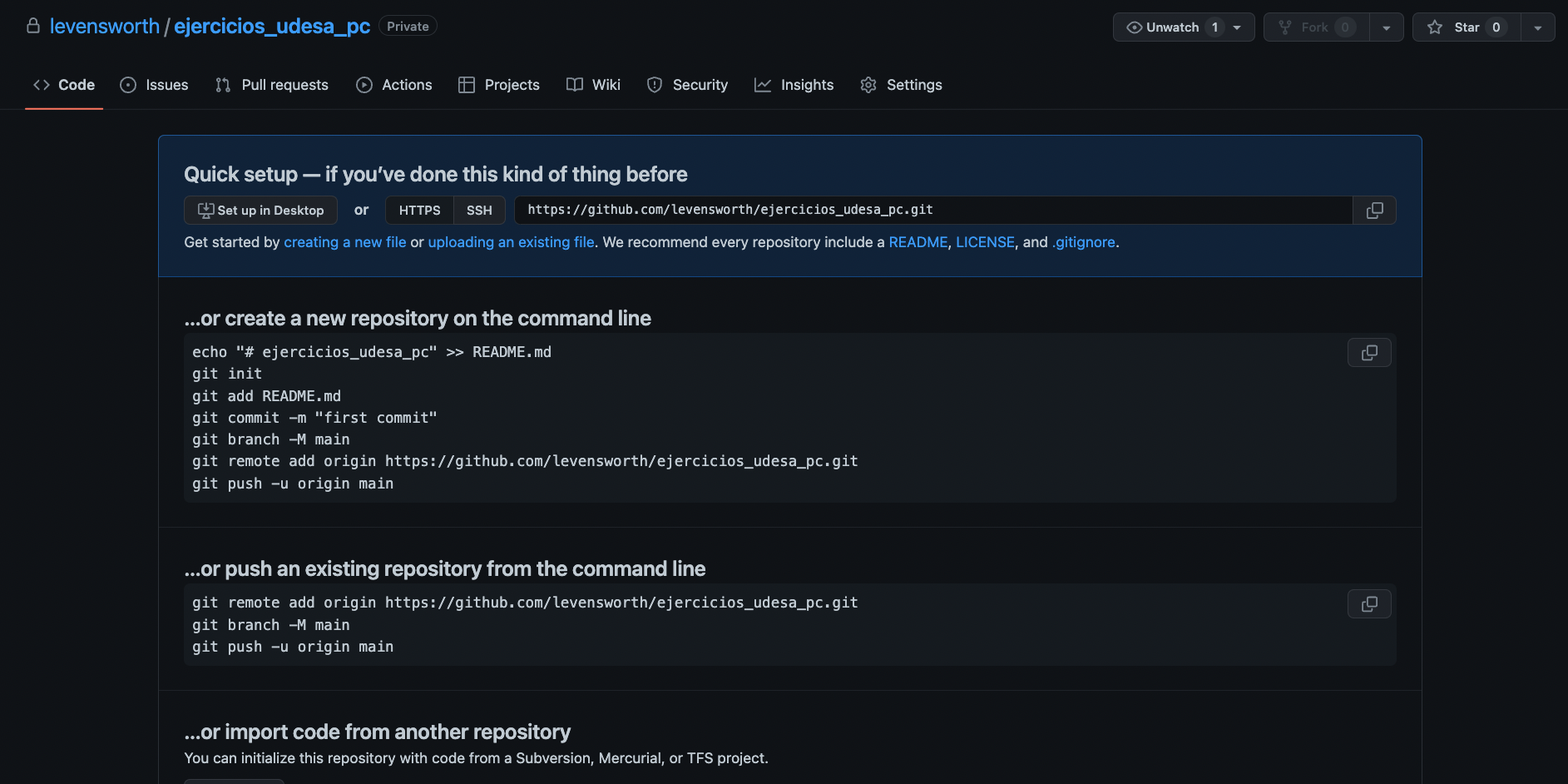Click 'git commit -m "first commit"' line
Screen dimensions: 1568x784
tap(314, 418)
